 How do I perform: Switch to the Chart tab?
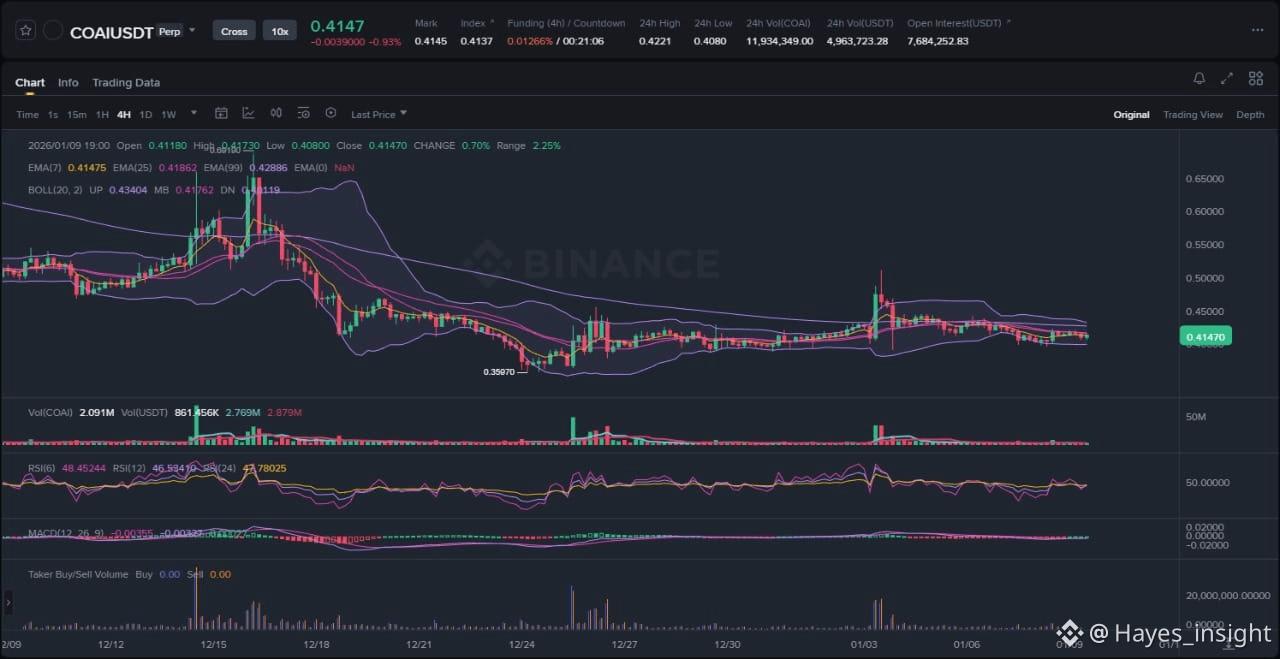tap(30, 83)
